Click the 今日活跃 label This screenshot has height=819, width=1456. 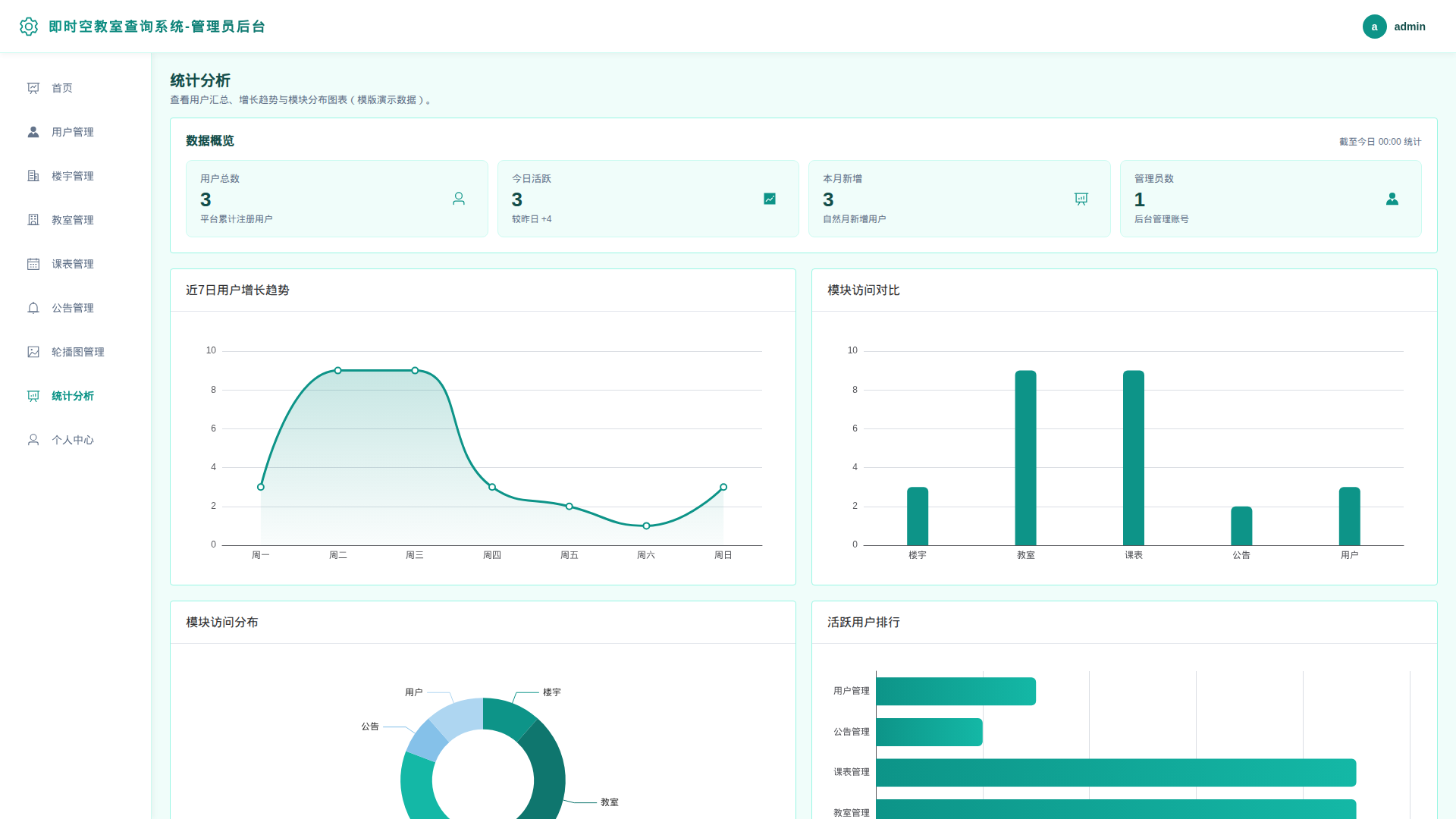532,179
